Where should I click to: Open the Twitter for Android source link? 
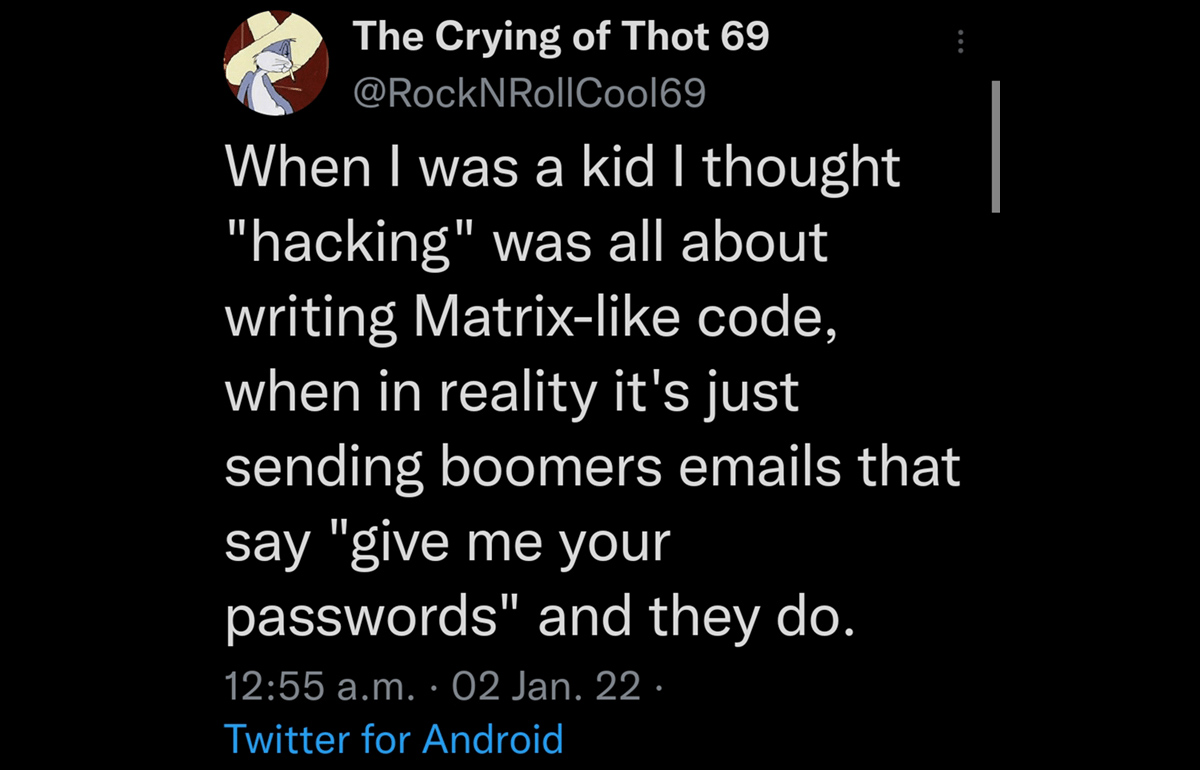coord(394,739)
